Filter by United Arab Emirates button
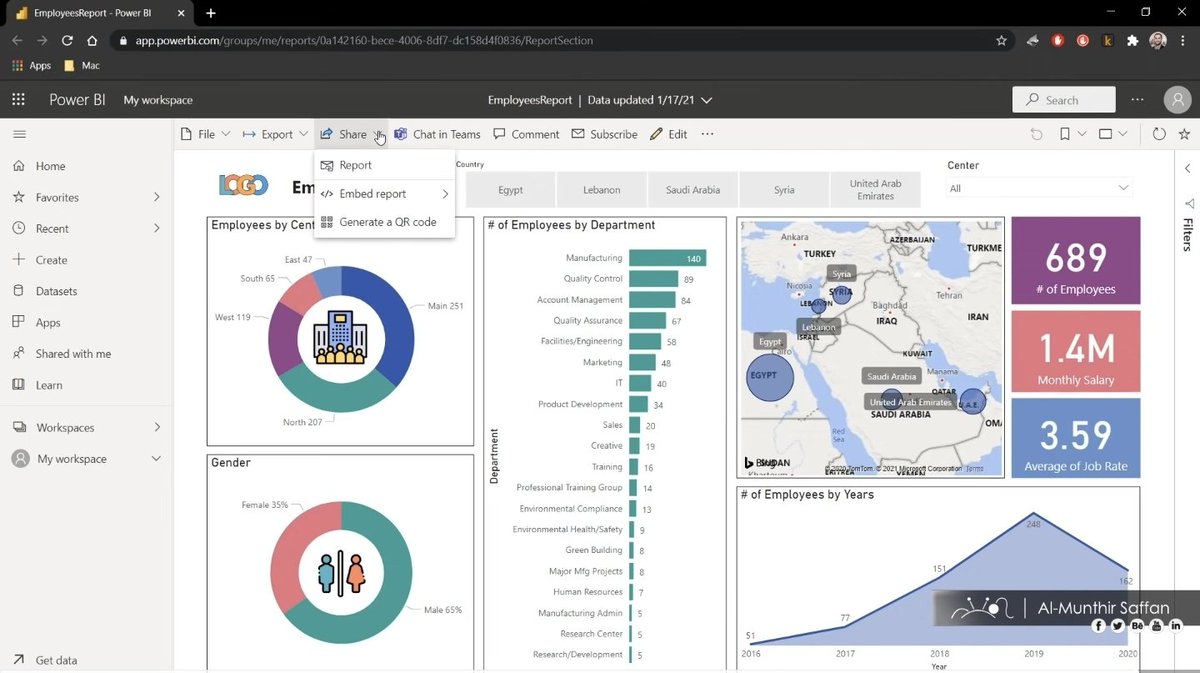1200x673 pixels. pos(875,189)
